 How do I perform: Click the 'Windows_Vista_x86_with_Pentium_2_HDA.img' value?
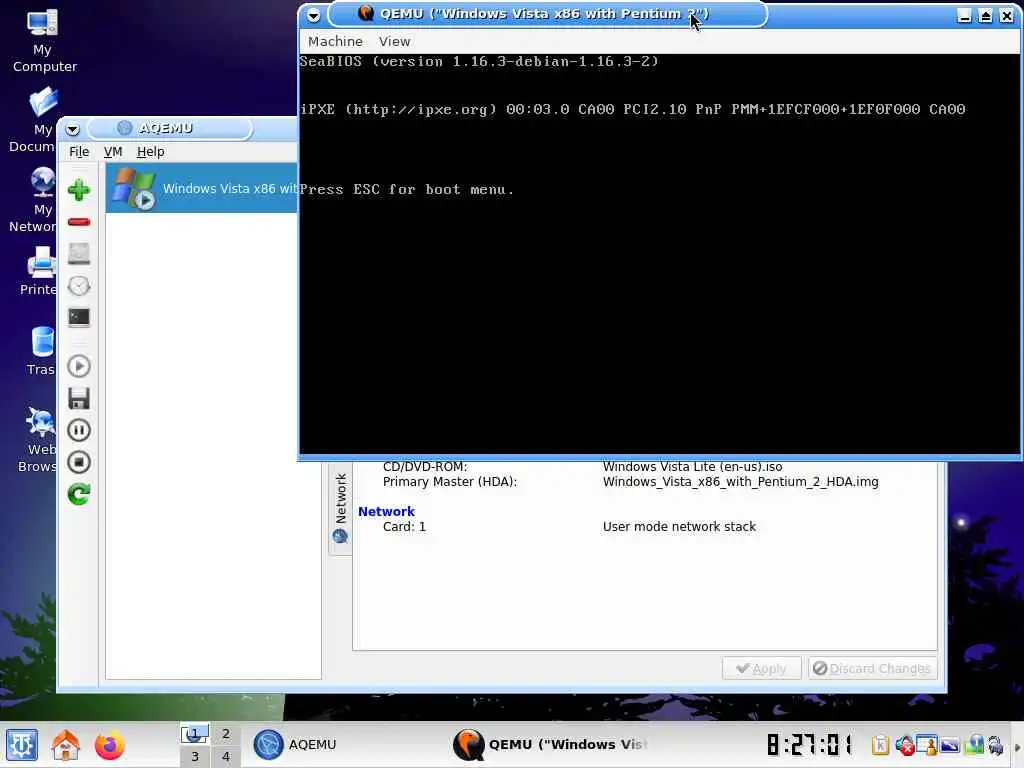pyautogui.click(x=741, y=482)
